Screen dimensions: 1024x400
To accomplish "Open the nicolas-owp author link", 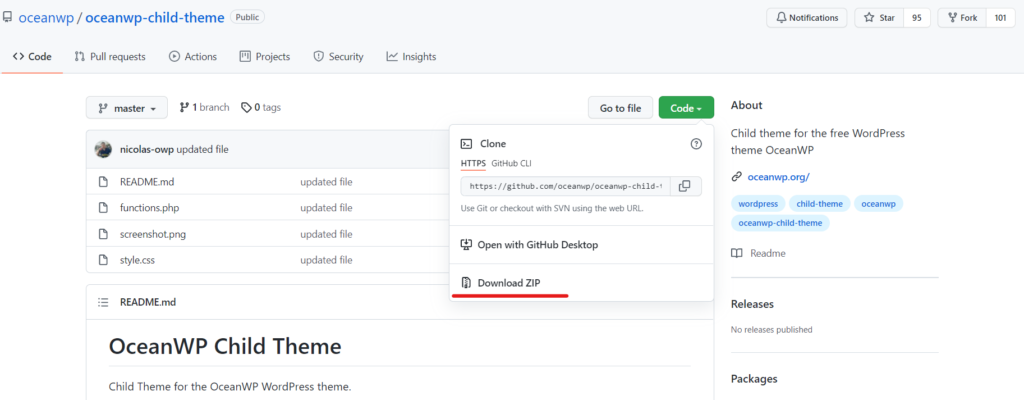I will point(147,149).
